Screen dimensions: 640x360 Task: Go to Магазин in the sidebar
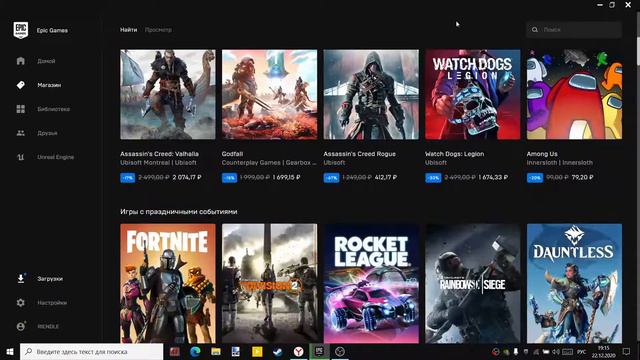[49, 85]
